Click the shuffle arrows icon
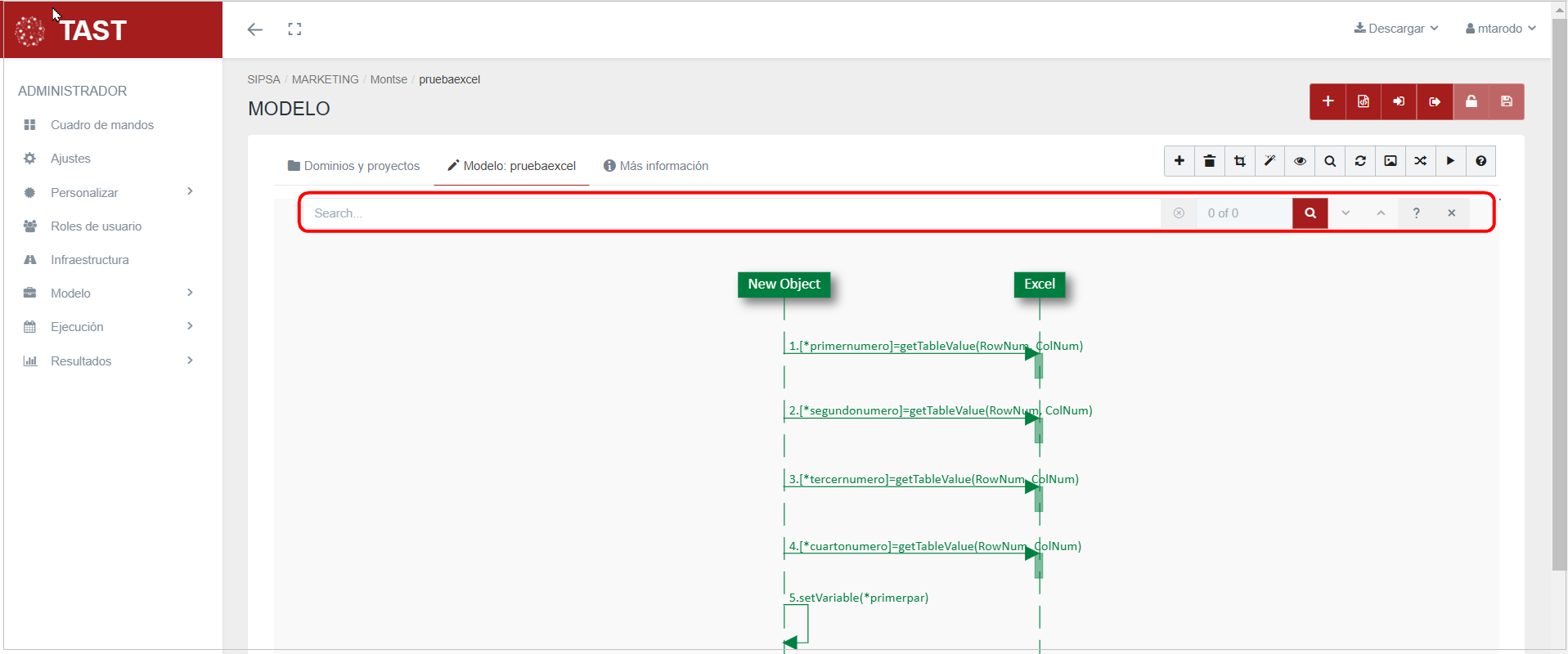 [x=1421, y=161]
